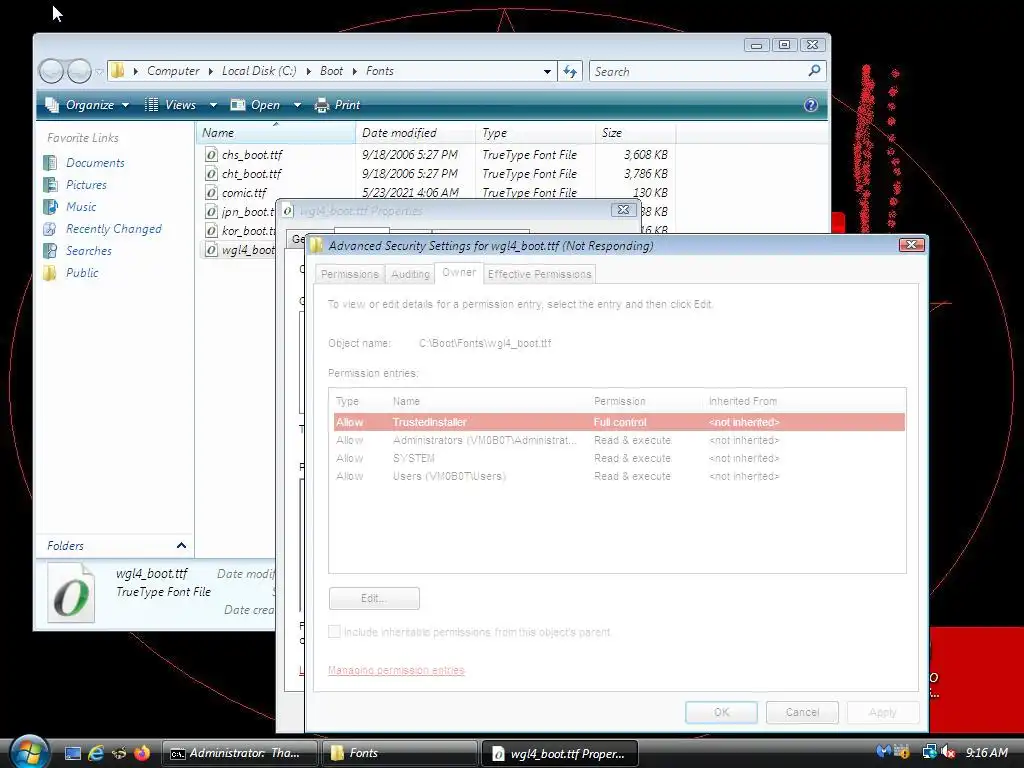Click folder icon in address bar
Viewport: 1024px width, 768px height.
pos(118,71)
